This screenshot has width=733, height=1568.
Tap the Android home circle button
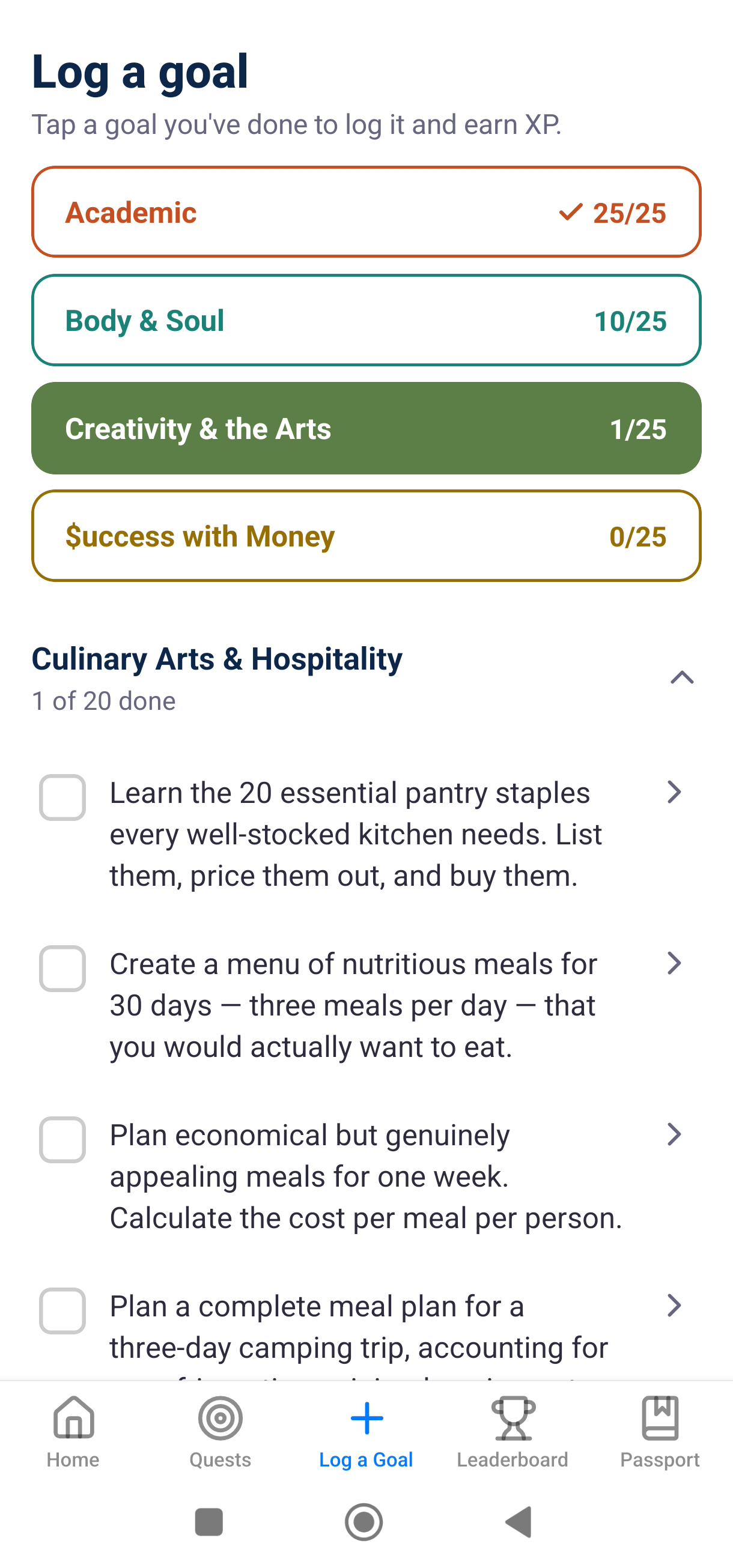coord(363,1522)
